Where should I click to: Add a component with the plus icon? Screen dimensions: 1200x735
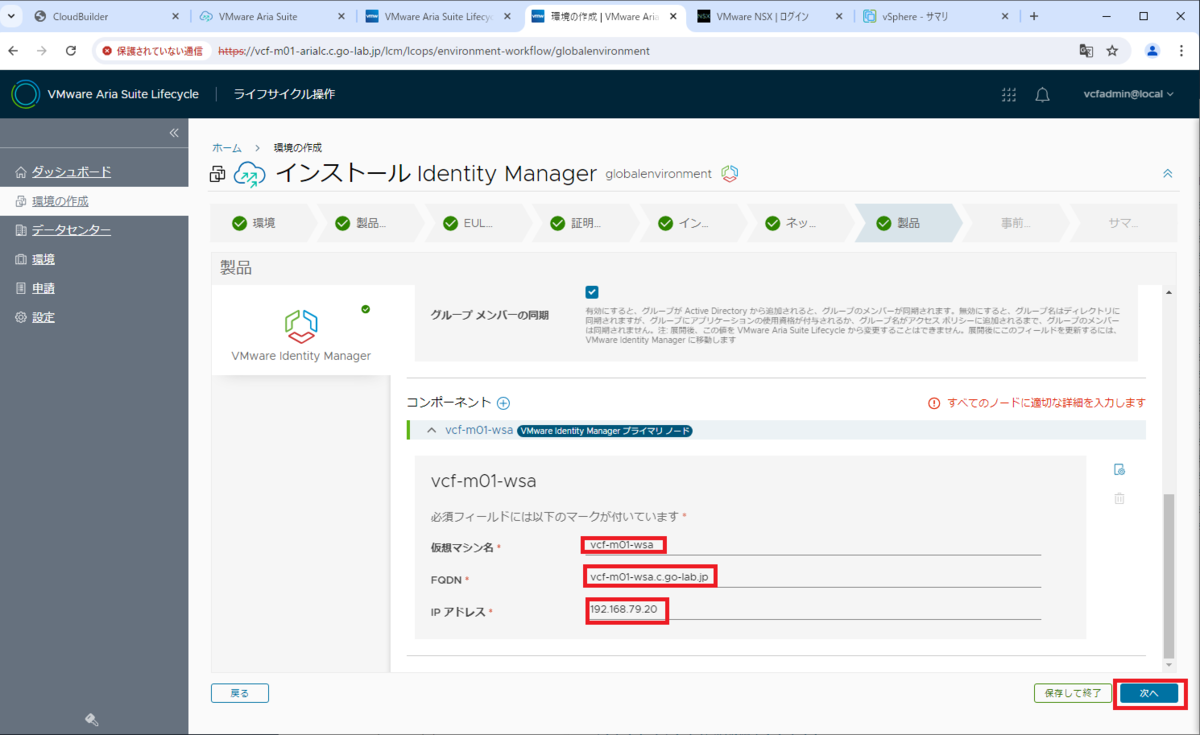[x=504, y=403]
